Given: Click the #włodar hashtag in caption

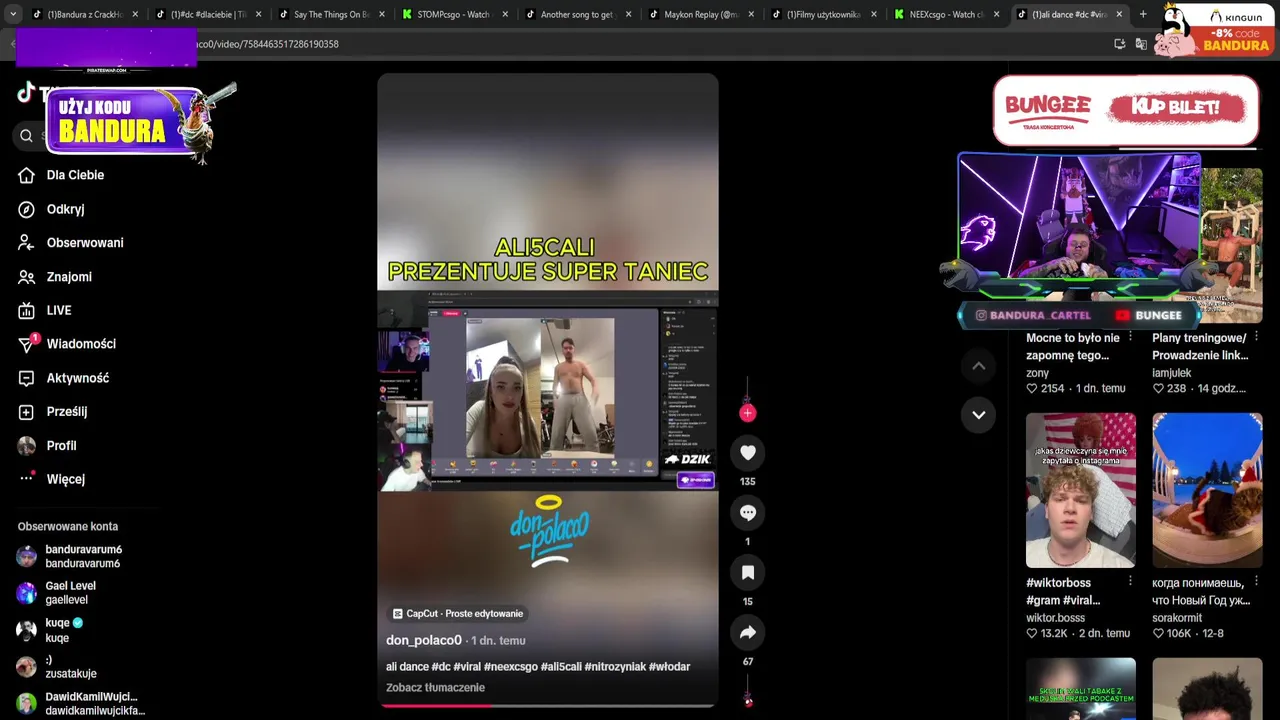Looking at the screenshot, I should click(x=669, y=666).
